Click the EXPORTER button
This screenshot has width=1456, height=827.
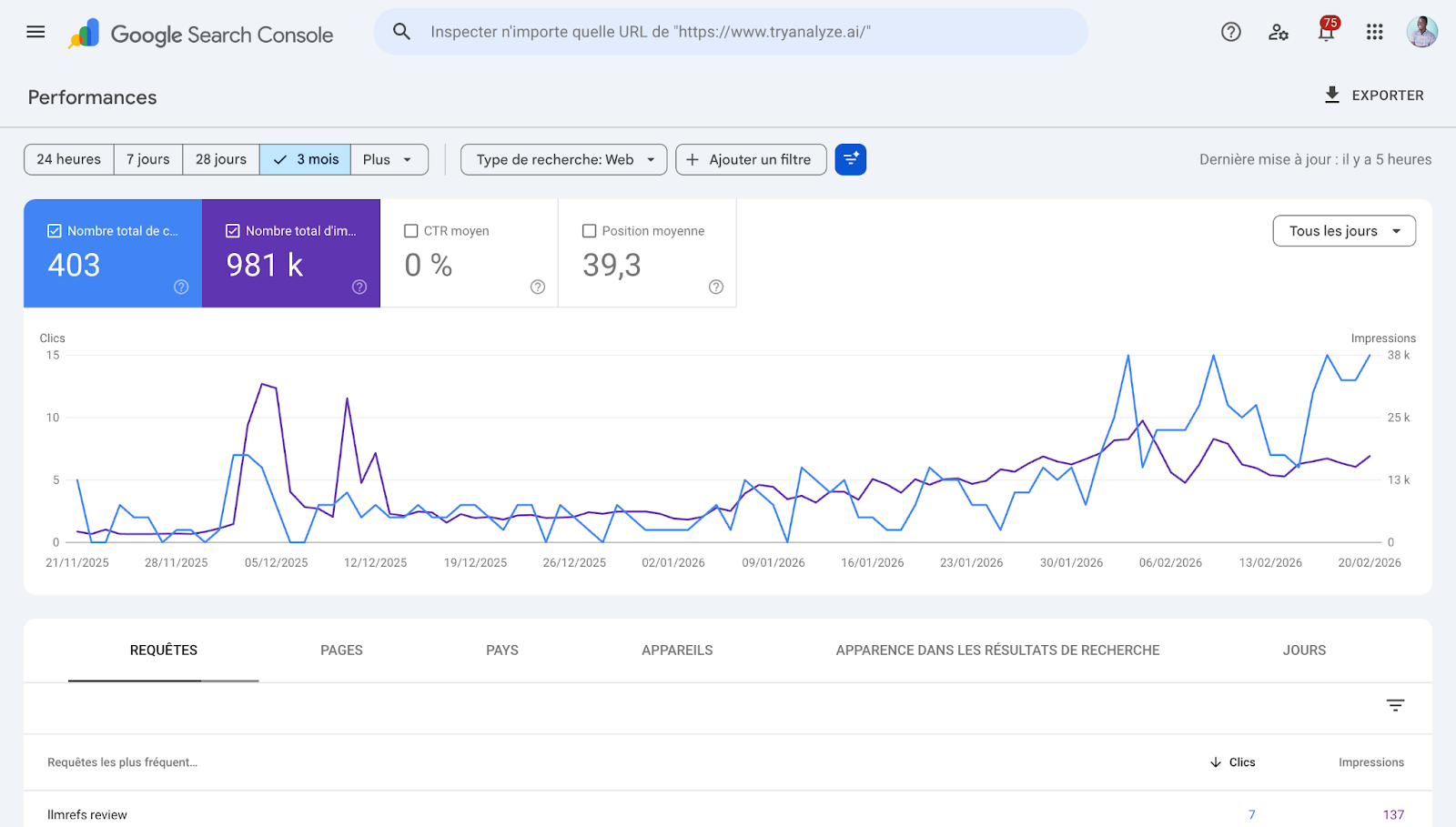tap(1374, 95)
